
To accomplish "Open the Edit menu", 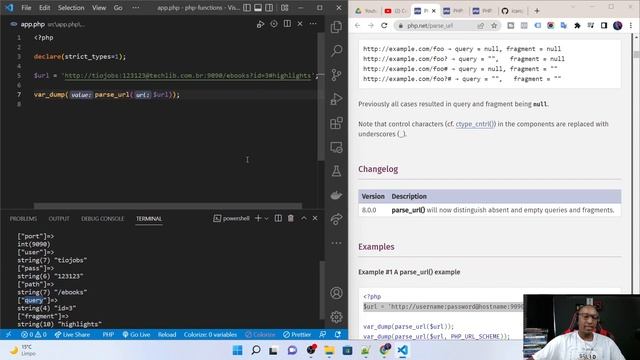I will coord(44,8).
